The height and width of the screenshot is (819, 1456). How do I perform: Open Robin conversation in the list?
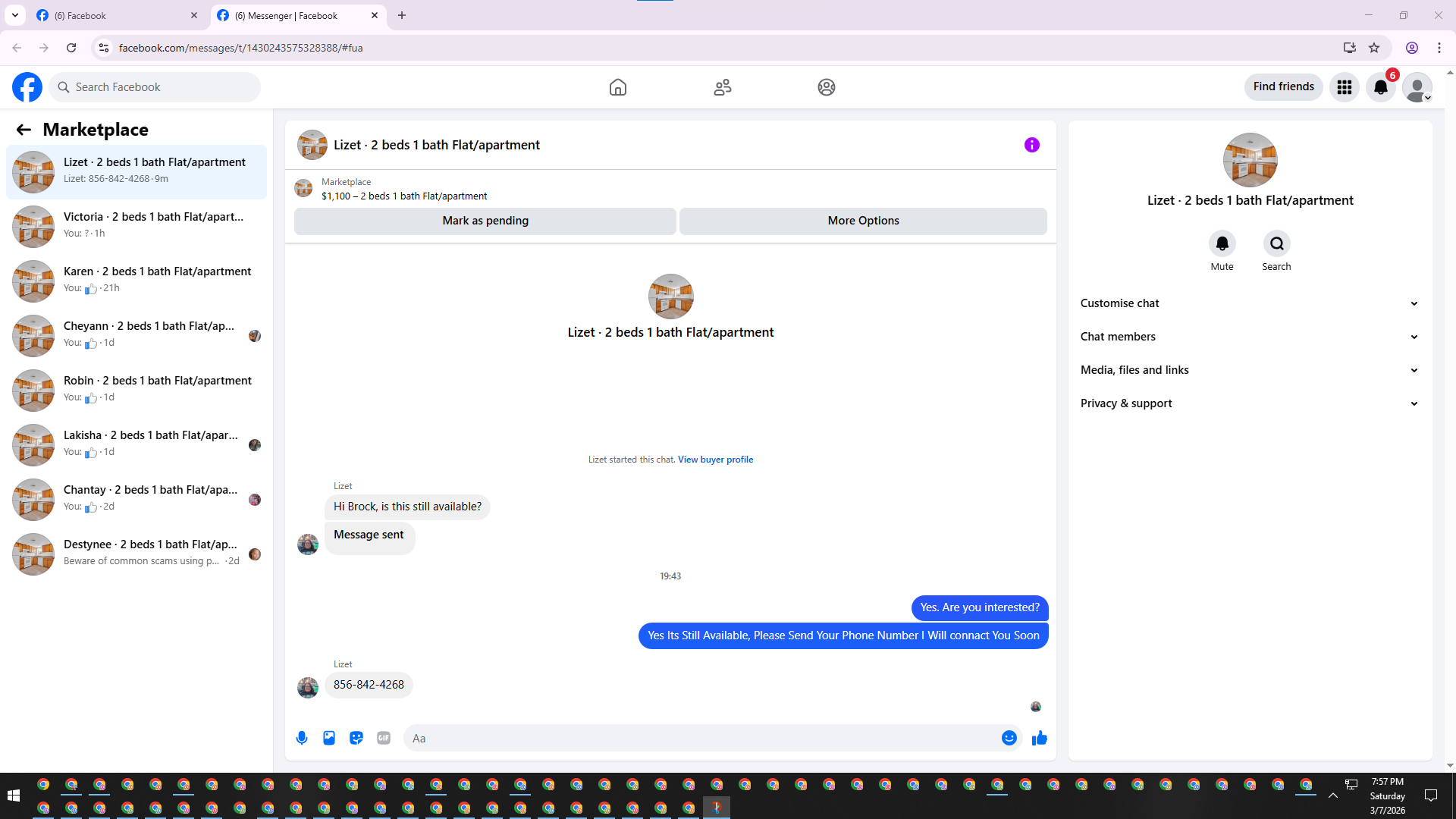click(x=136, y=391)
